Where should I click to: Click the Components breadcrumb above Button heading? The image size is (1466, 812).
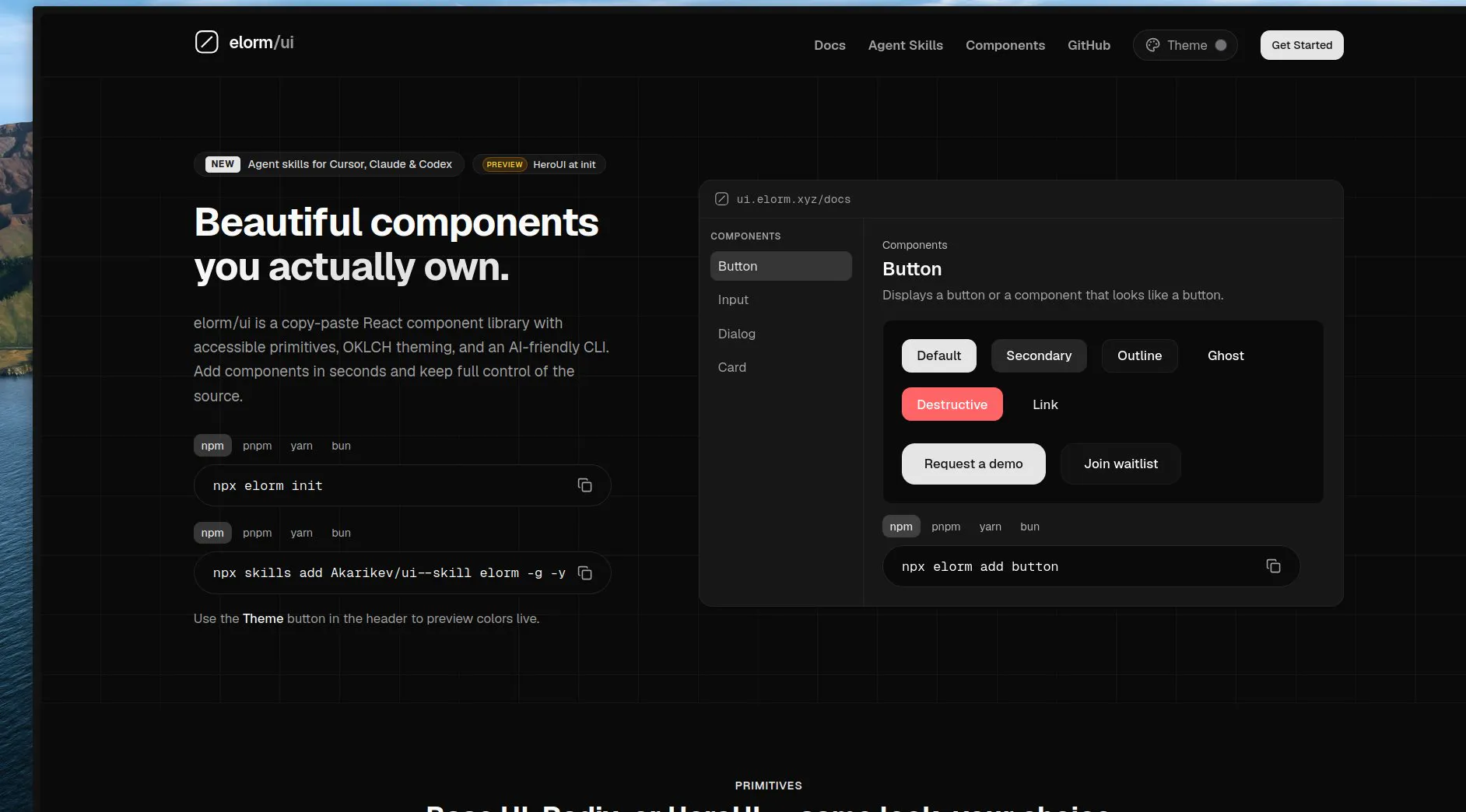914,245
